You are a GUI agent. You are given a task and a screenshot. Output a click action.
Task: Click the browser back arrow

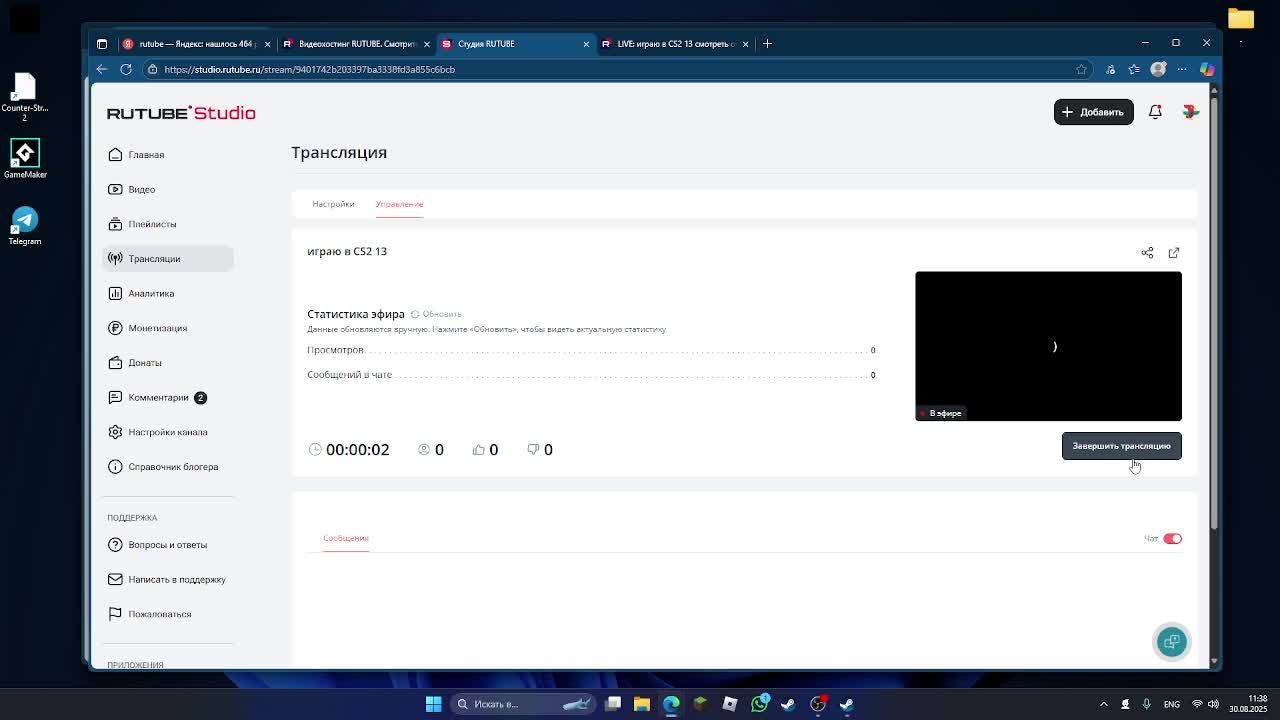102,69
